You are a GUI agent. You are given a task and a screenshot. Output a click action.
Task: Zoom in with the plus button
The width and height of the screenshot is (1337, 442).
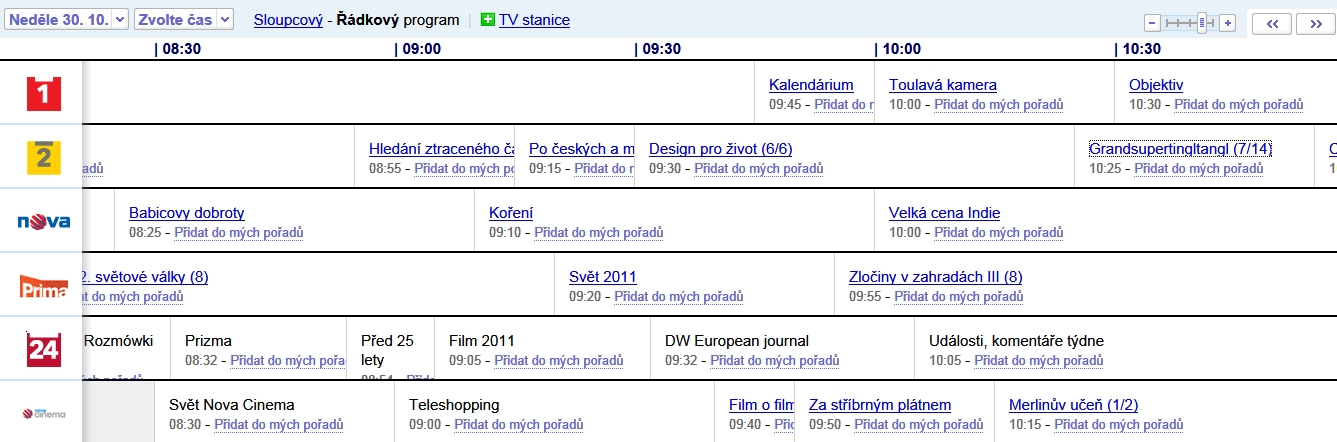1228,23
